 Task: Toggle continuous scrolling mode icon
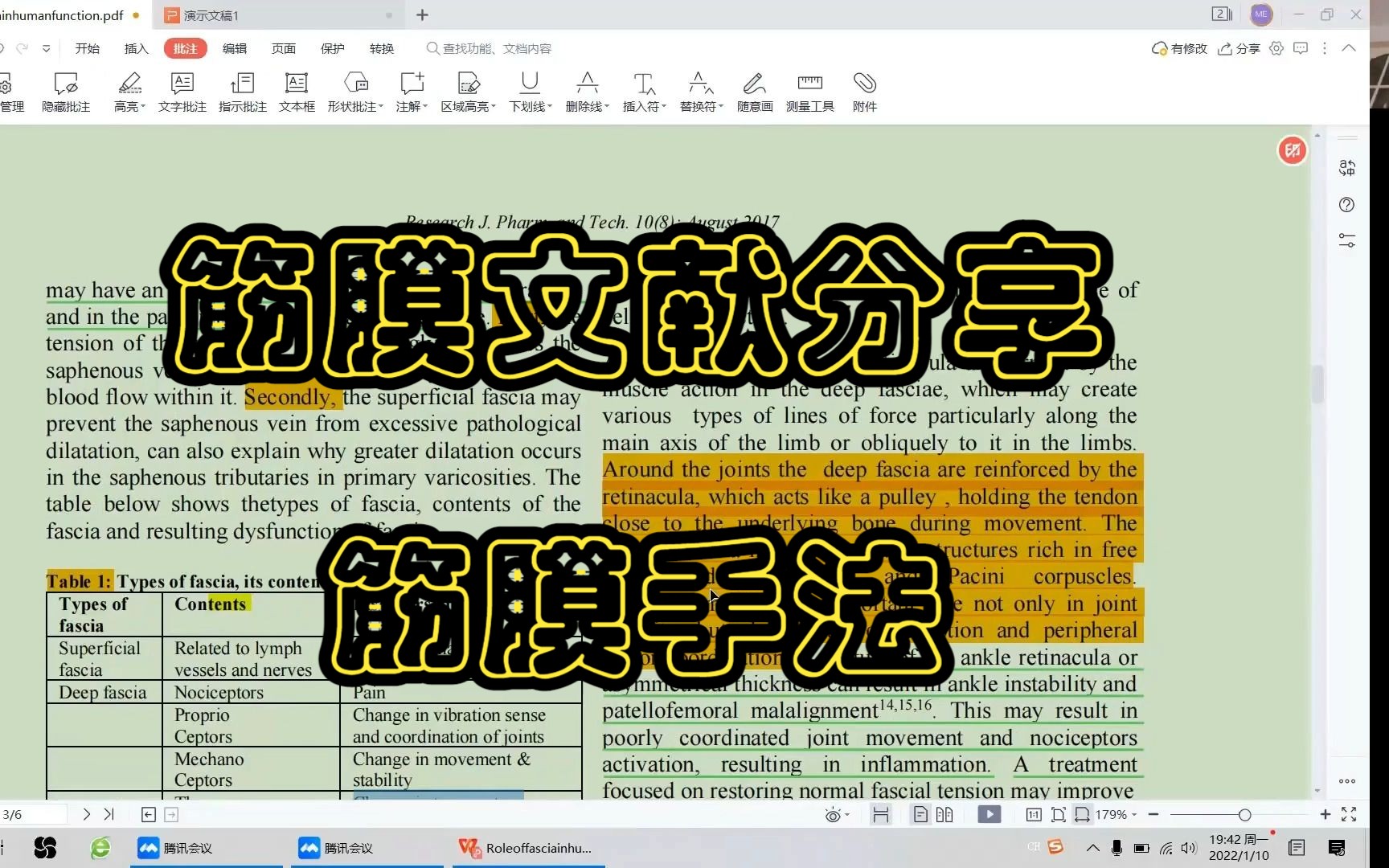click(881, 814)
